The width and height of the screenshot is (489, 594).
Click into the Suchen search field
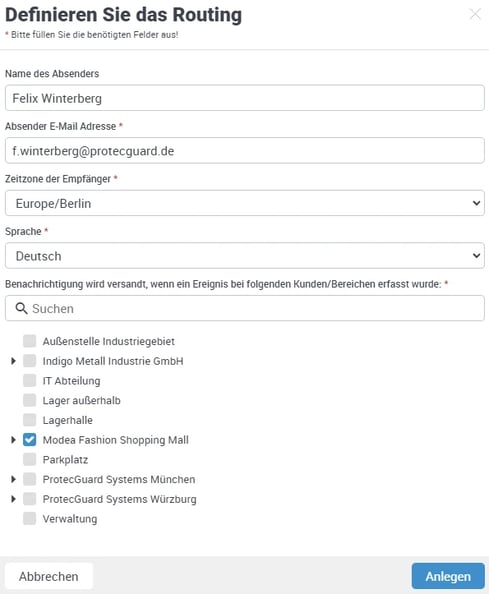click(245, 308)
